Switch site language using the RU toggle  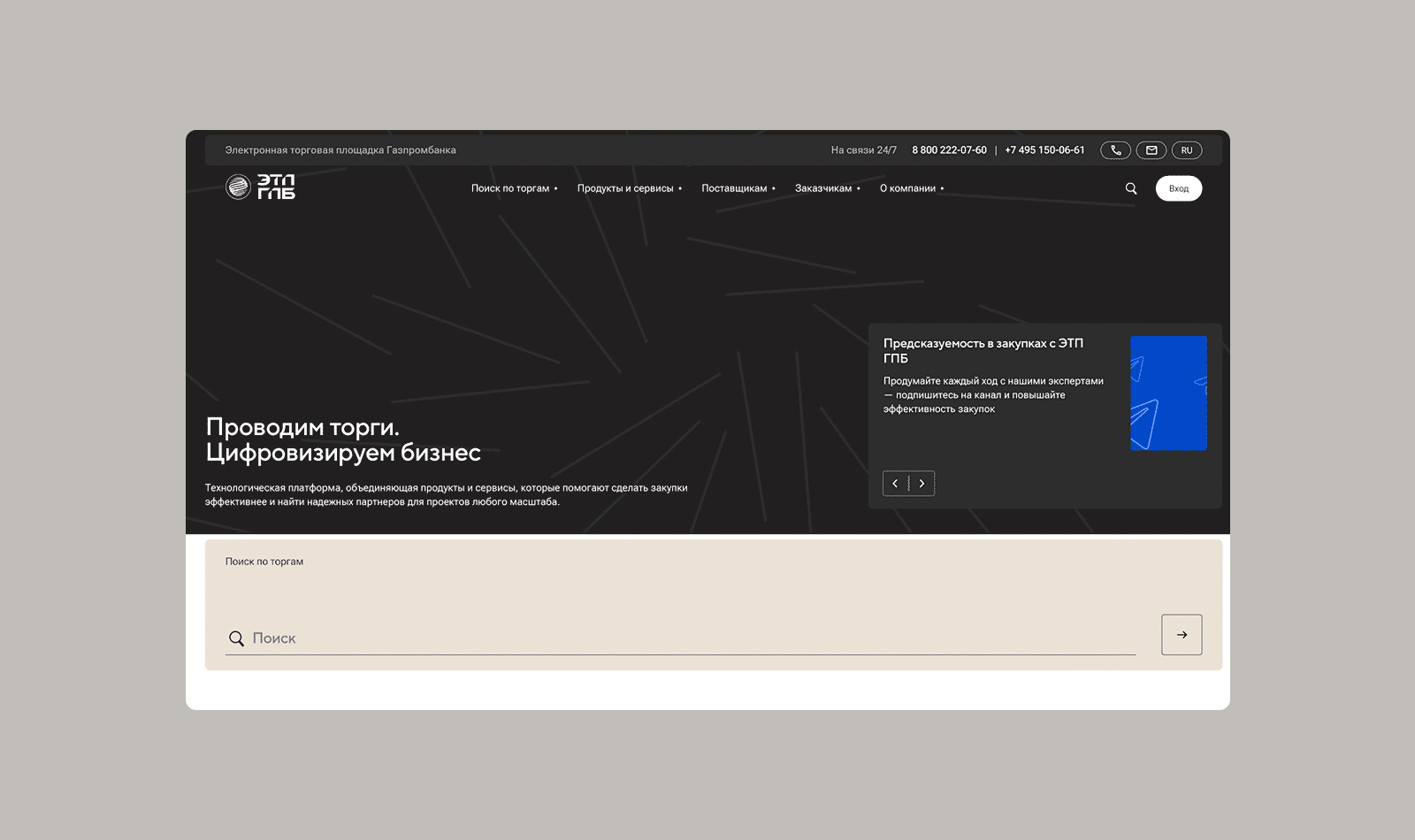tap(1187, 149)
